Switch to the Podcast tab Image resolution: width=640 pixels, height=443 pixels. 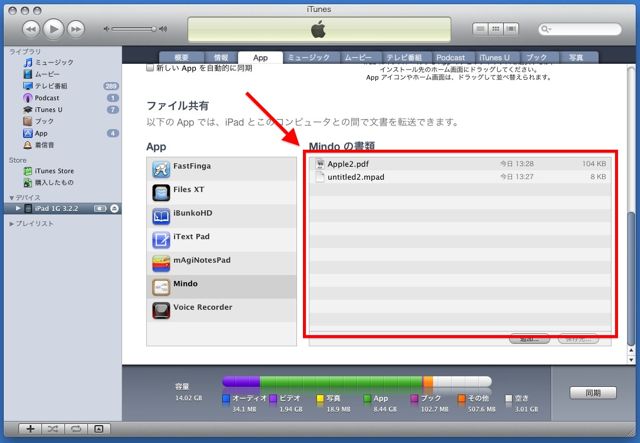point(451,58)
